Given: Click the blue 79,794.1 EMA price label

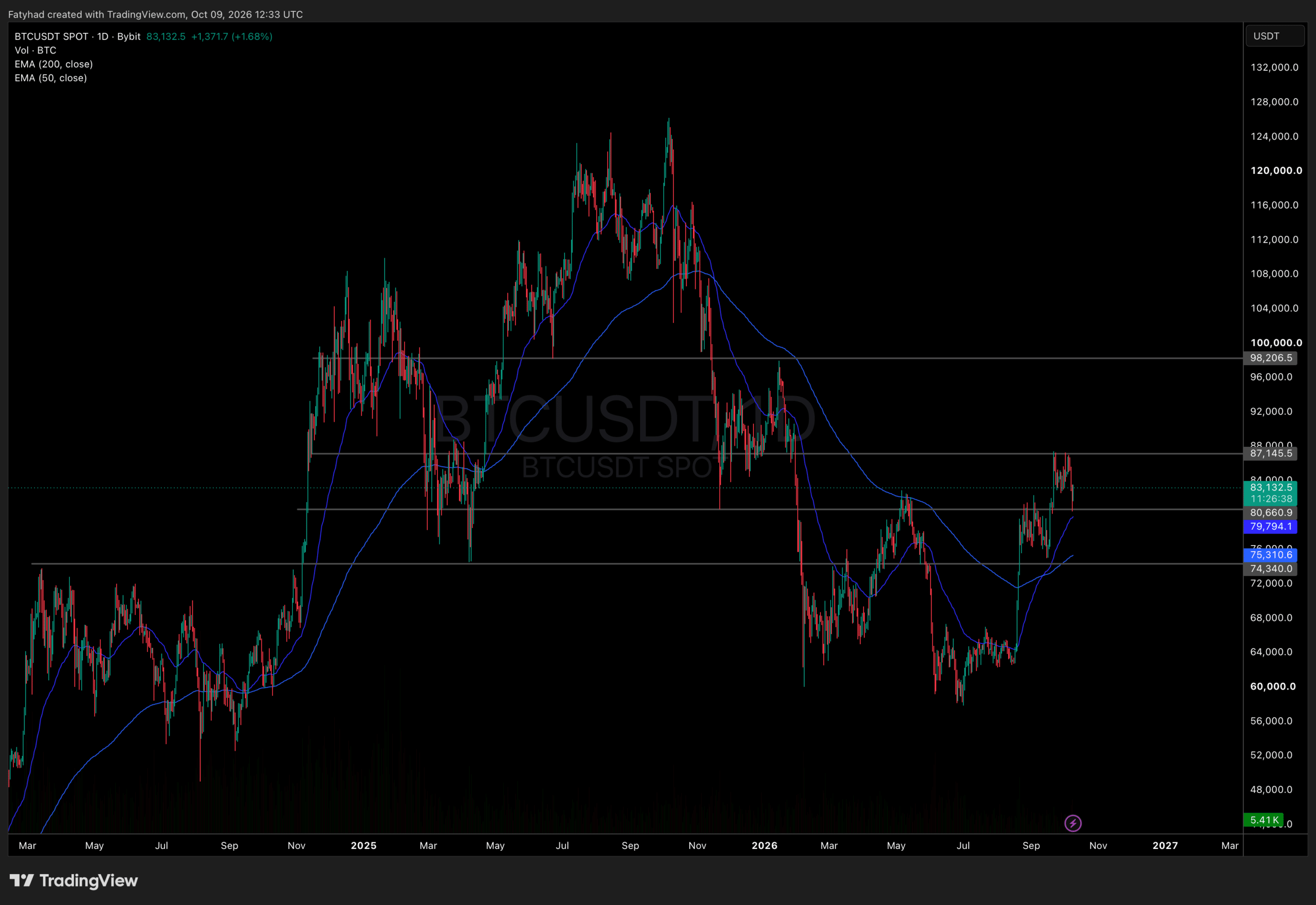Looking at the screenshot, I should pyautogui.click(x=1271, y=526).
